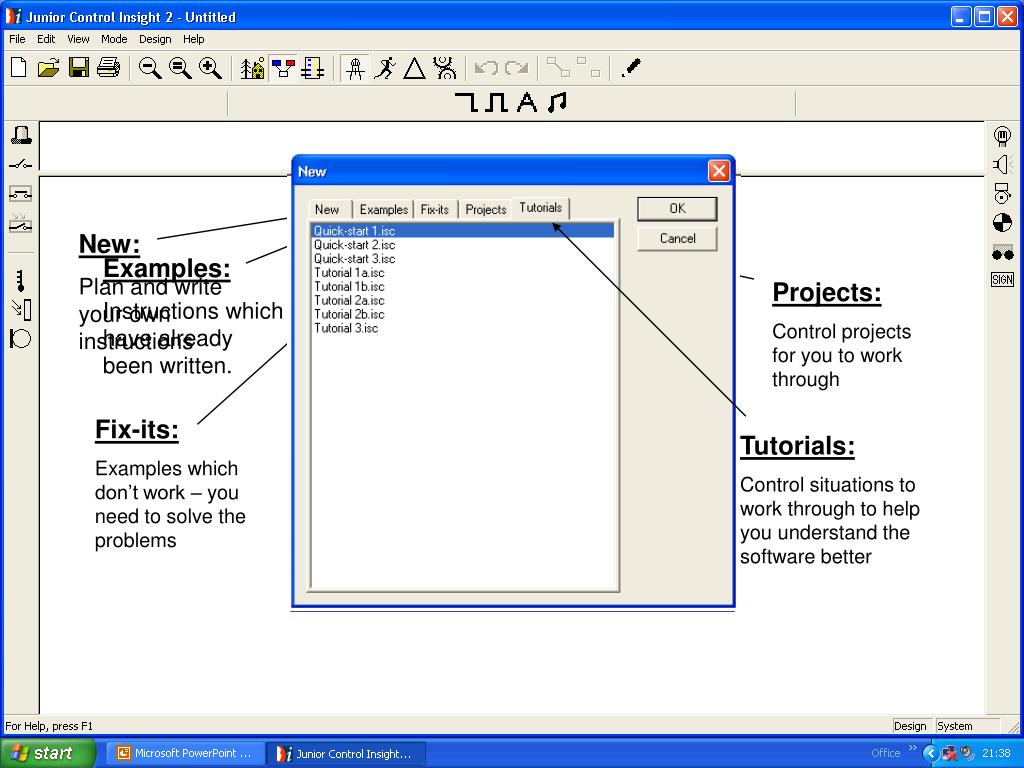Image resolution: width=1024 pixels, height=768 pixels.
Task: Reset zoom with the equals magnifier
Action: tap(180, 67)
